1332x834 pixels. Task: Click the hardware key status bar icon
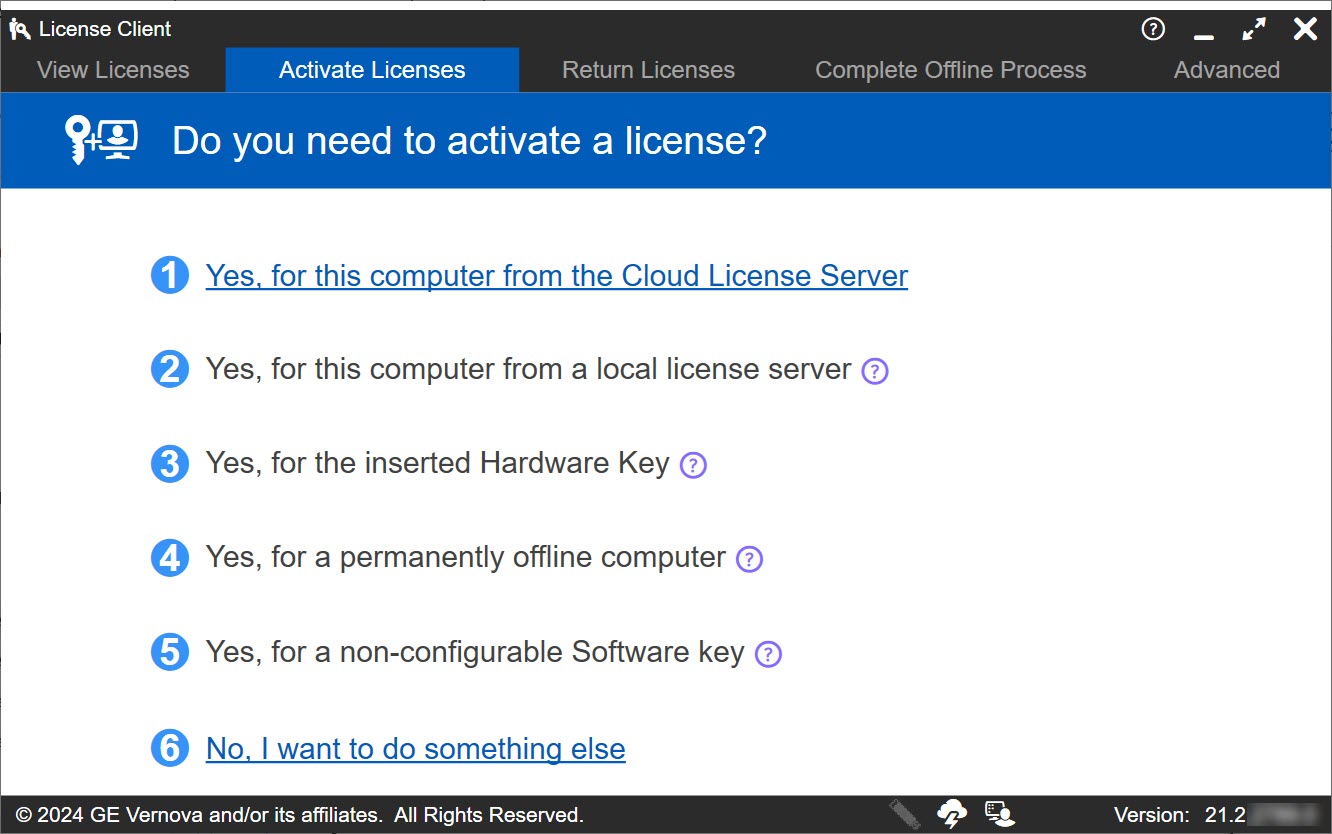point(905,814)
